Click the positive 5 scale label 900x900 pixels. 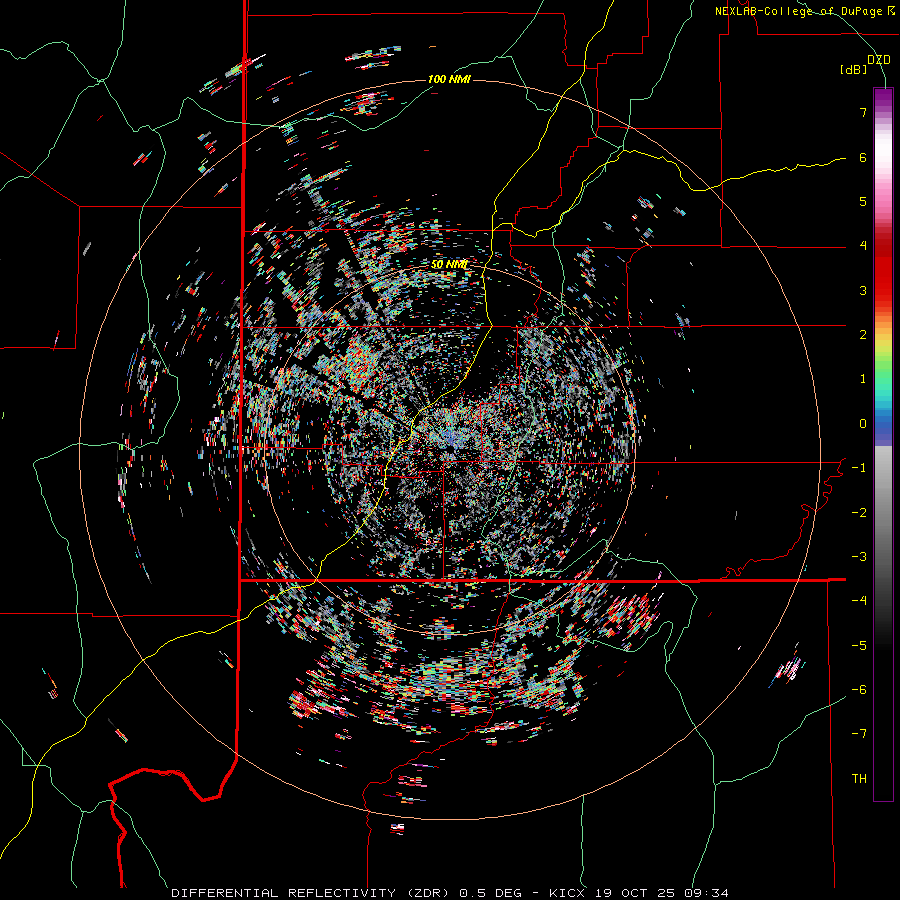863,201
